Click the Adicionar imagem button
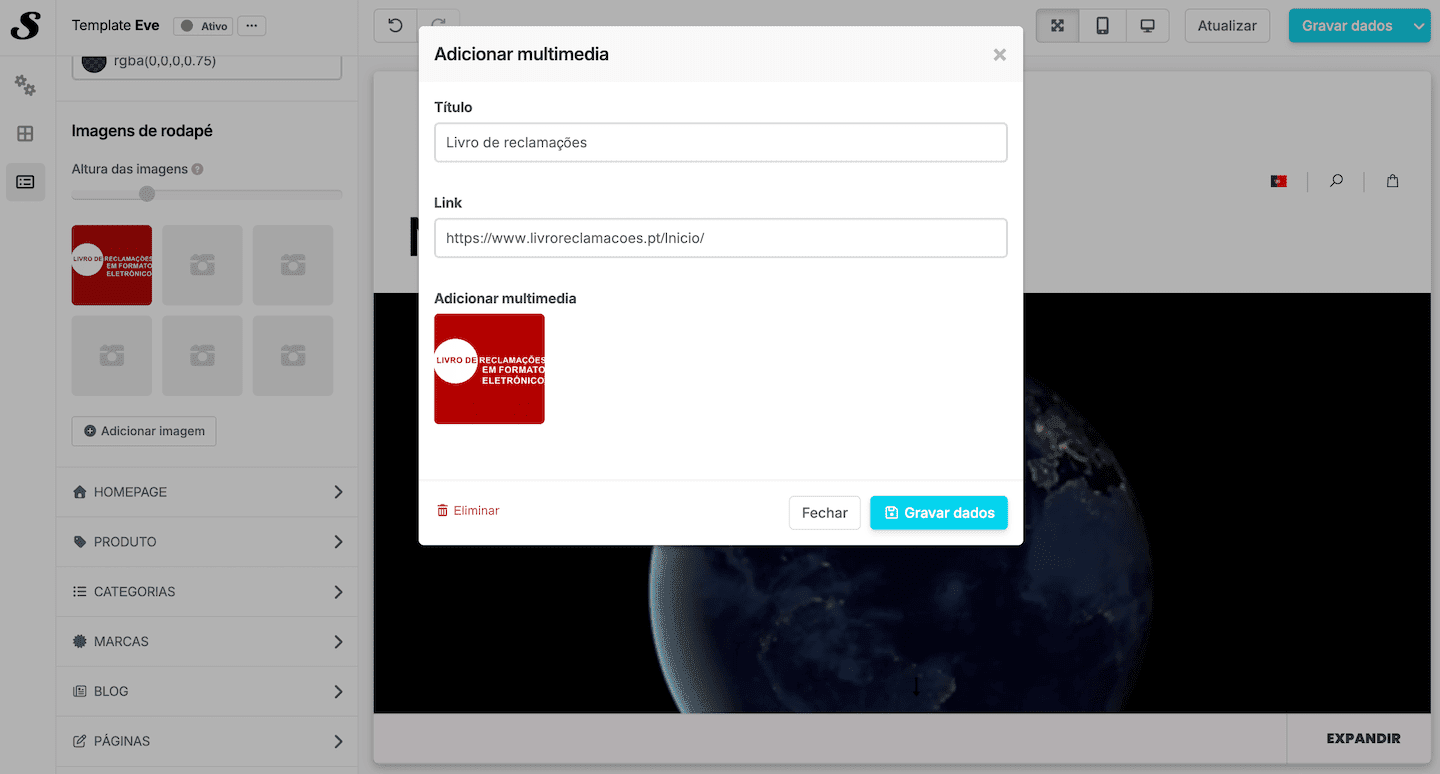Image resolution: width=1440 pixels, height=774 pixels. [x=144, y=431]
